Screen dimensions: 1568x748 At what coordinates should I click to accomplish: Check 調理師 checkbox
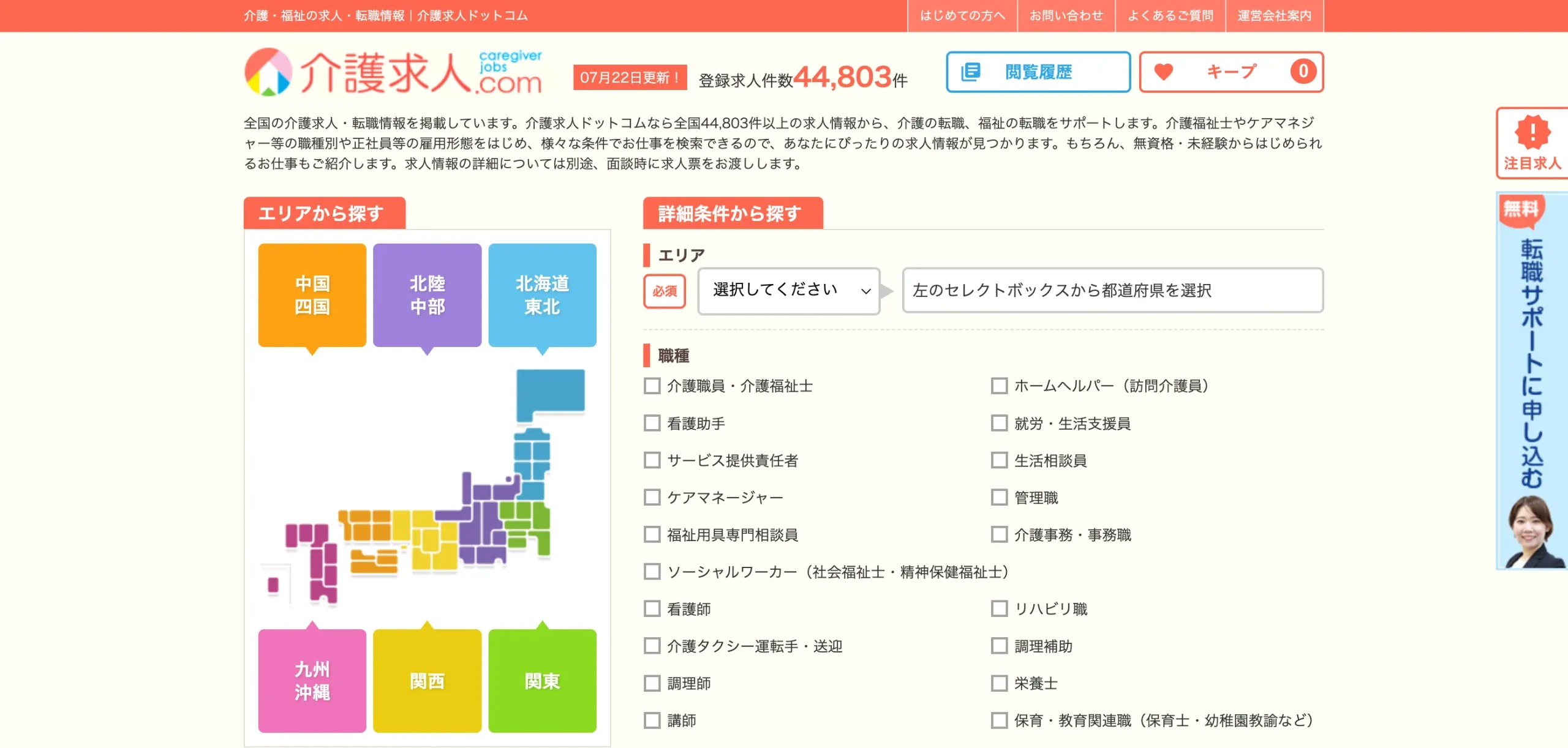652,683
